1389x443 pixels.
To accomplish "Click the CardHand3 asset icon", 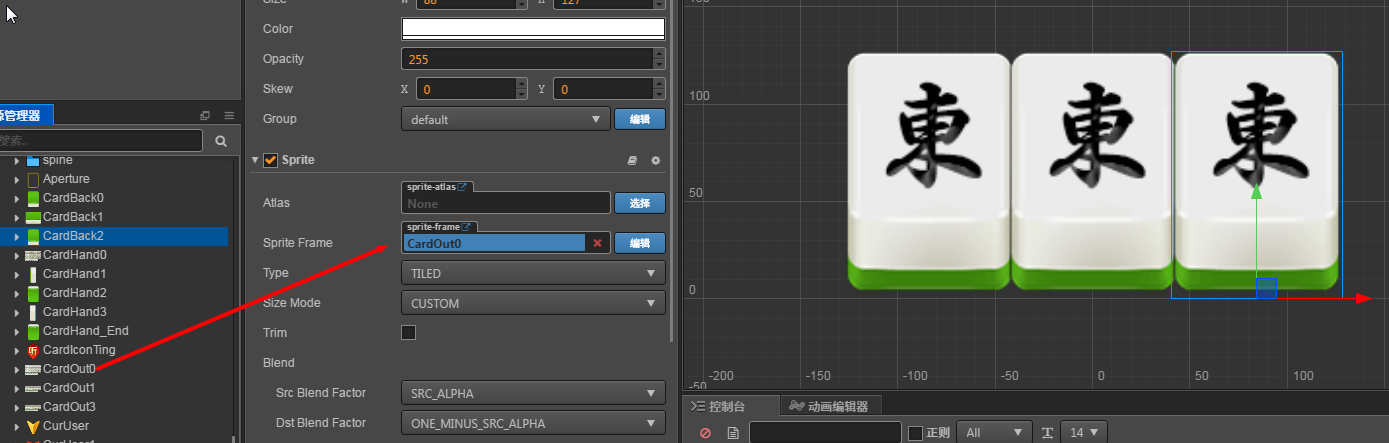I will tap(33, 312).
